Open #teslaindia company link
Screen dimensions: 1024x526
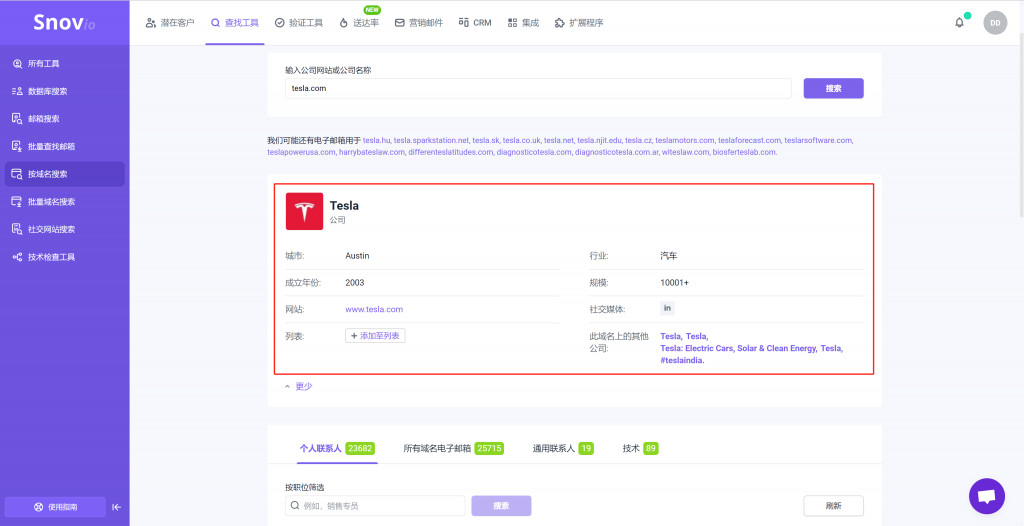682,360
